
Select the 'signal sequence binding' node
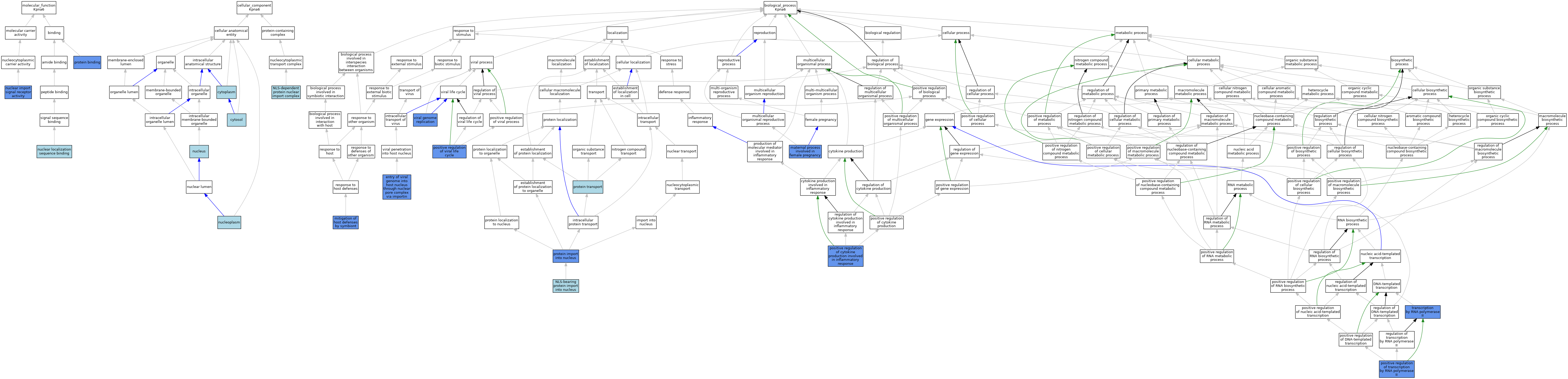[x=54, y=120]
